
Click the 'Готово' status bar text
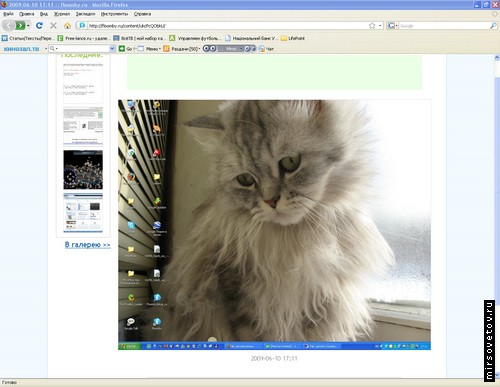pos(9,382)
